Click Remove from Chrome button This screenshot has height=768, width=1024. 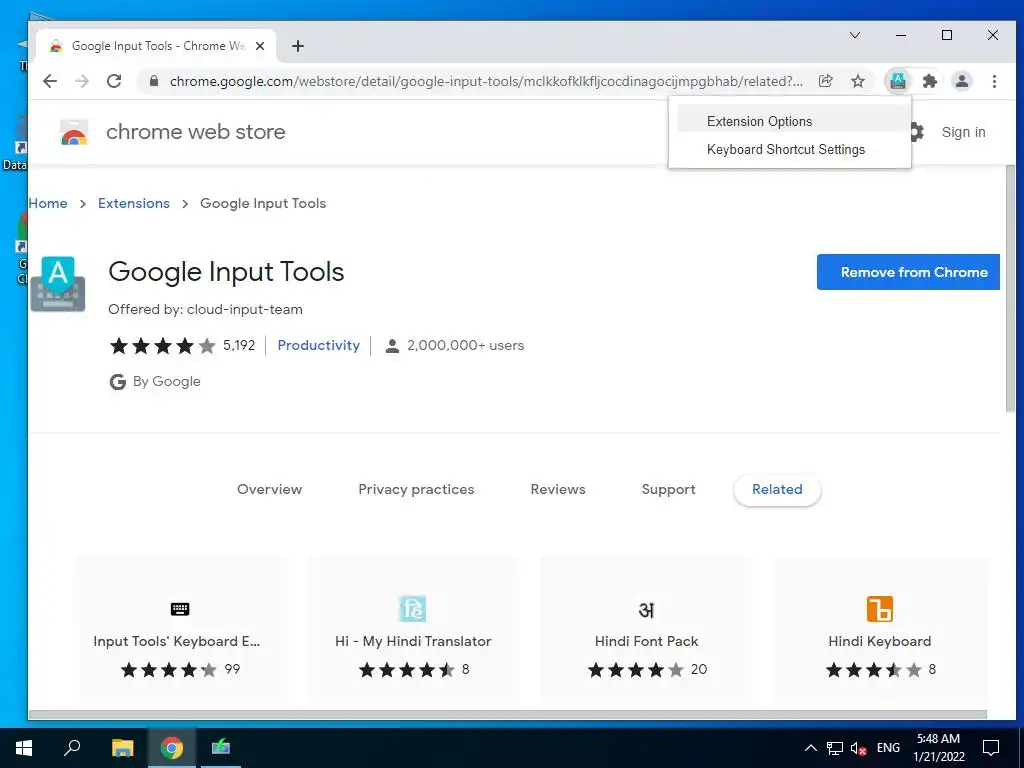[908, 272]
